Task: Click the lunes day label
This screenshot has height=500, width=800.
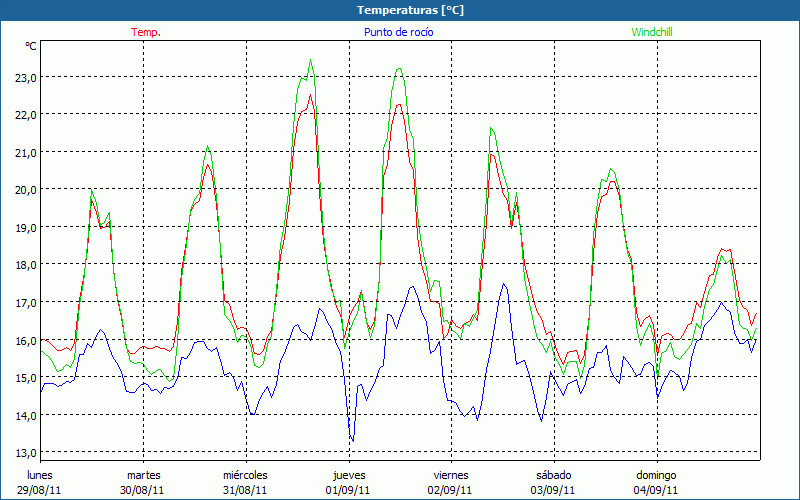Action: 40,475
